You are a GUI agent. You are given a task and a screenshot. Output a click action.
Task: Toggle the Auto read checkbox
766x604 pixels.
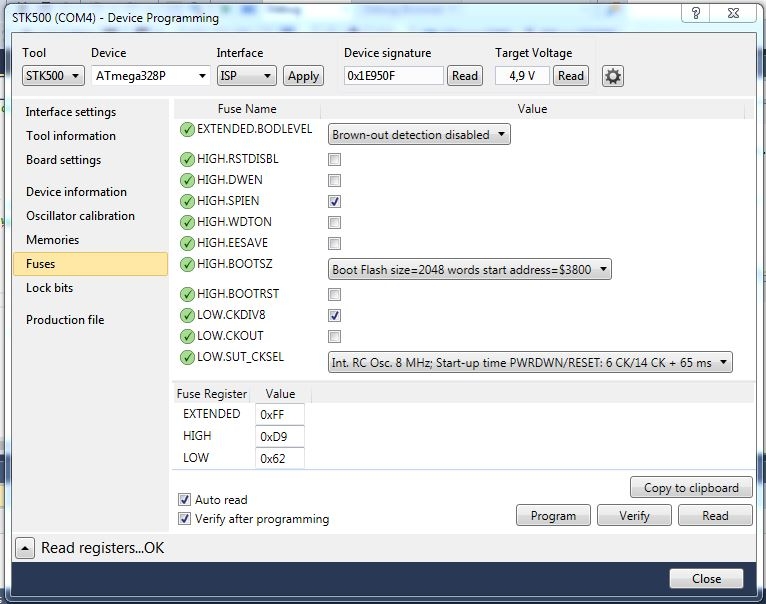[x=184, y=499]
